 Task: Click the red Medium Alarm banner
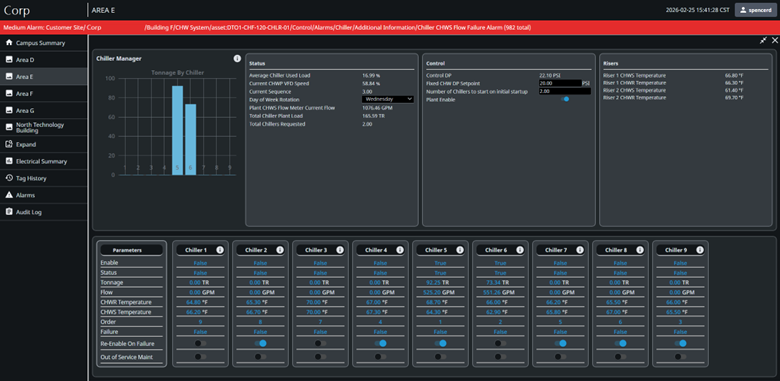[390, 27]
